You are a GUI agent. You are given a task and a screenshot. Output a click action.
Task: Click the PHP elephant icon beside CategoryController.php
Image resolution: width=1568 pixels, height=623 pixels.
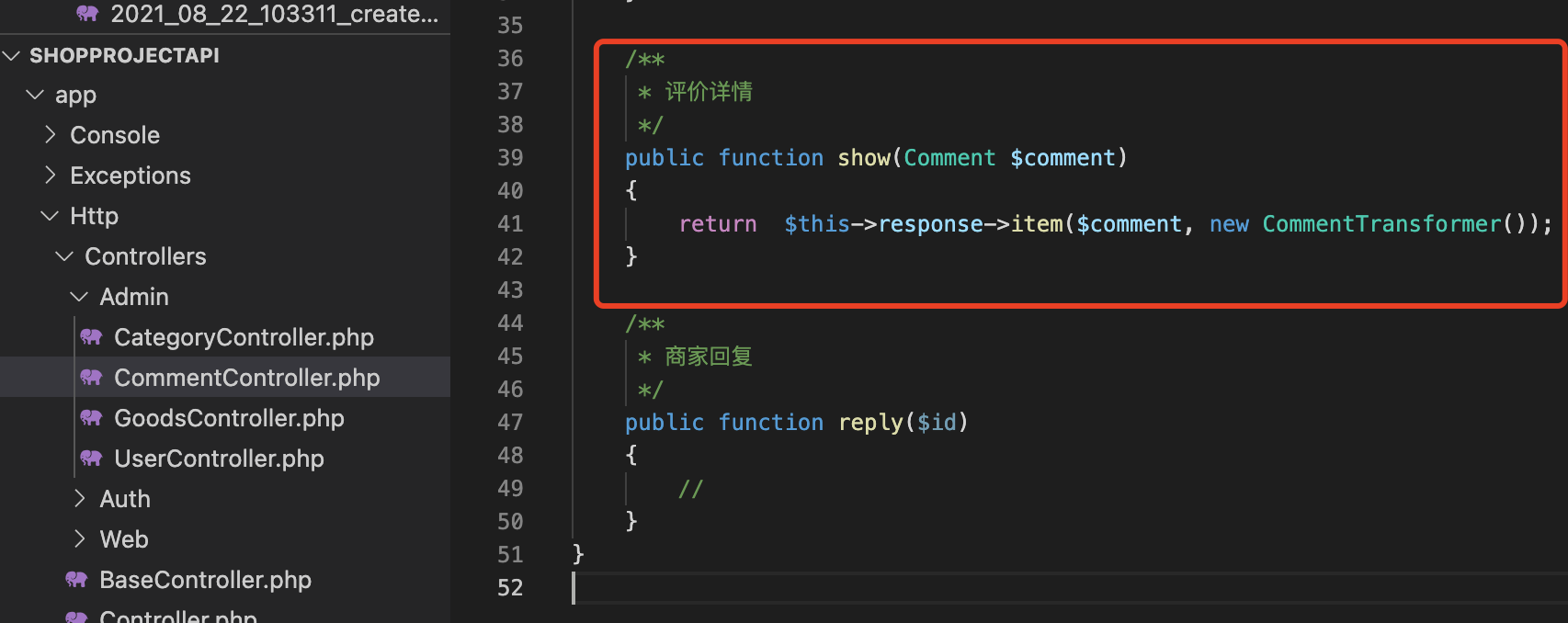pyautogui.click(x=91, y=337)
